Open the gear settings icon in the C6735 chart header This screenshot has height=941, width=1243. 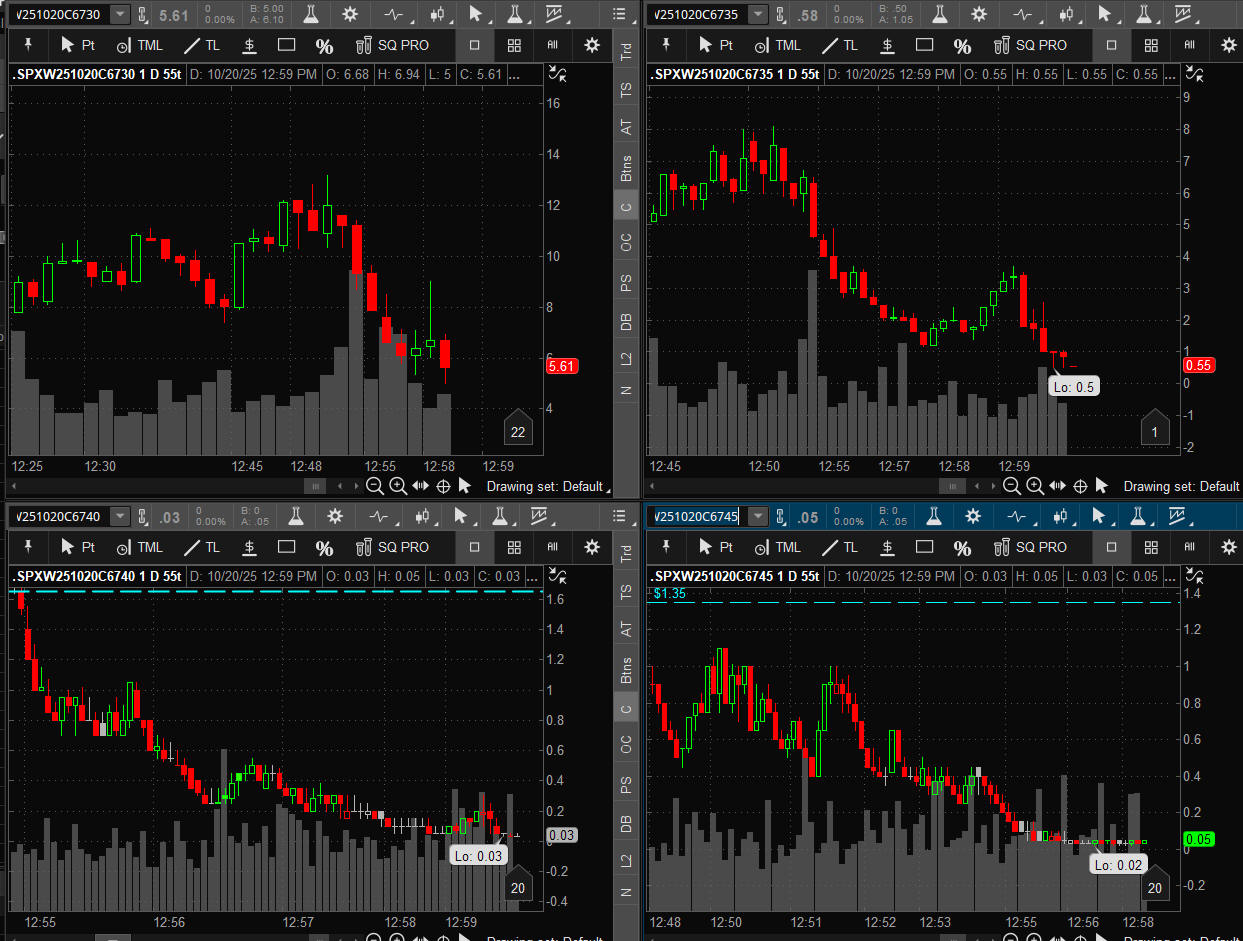(x=978, y=14)
